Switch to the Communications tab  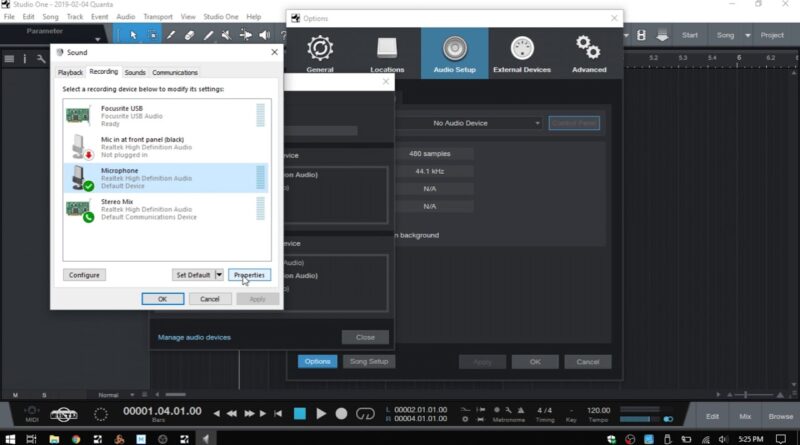click(x=174, y=72)
